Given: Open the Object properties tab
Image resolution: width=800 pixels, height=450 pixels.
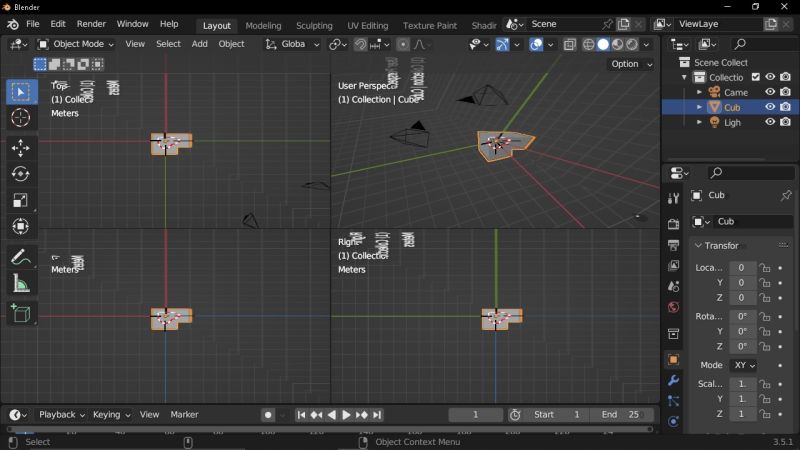Looking at the screenshot, I should tap(673, 360).
